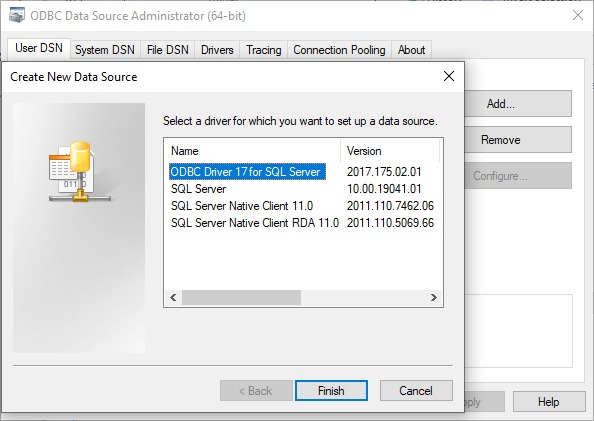Select SQL Server Native Client 11.0

pos(242,206)
